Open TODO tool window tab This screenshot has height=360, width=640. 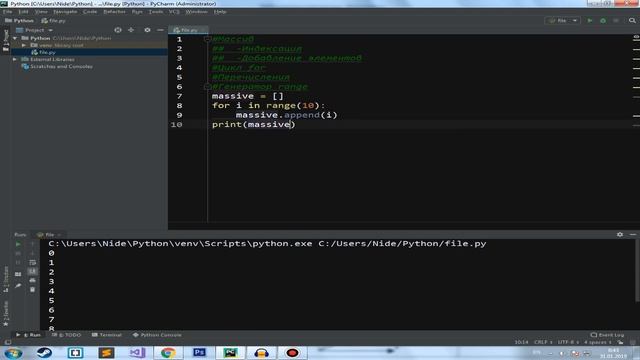point(67,335)
